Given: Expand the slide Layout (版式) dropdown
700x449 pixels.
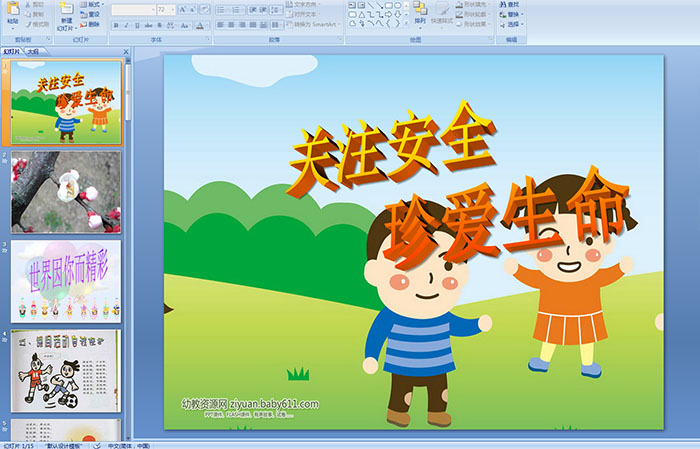Looking at the screenshot, I should 91,4.
